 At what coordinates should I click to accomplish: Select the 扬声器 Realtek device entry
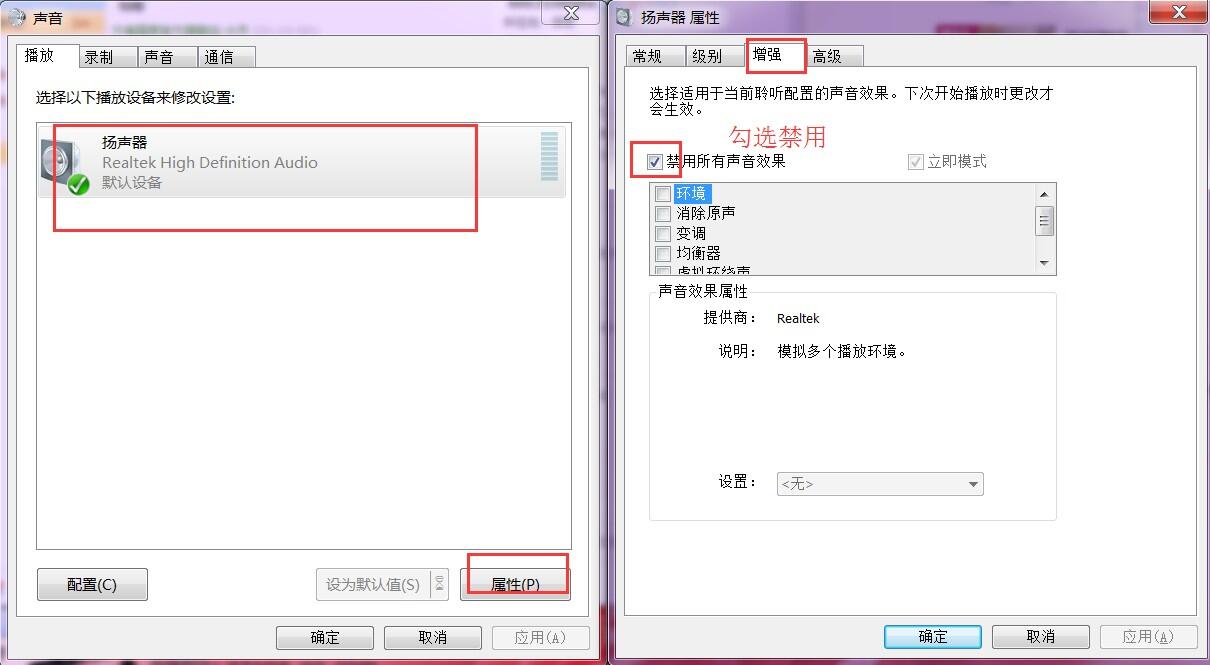point(302,162)
